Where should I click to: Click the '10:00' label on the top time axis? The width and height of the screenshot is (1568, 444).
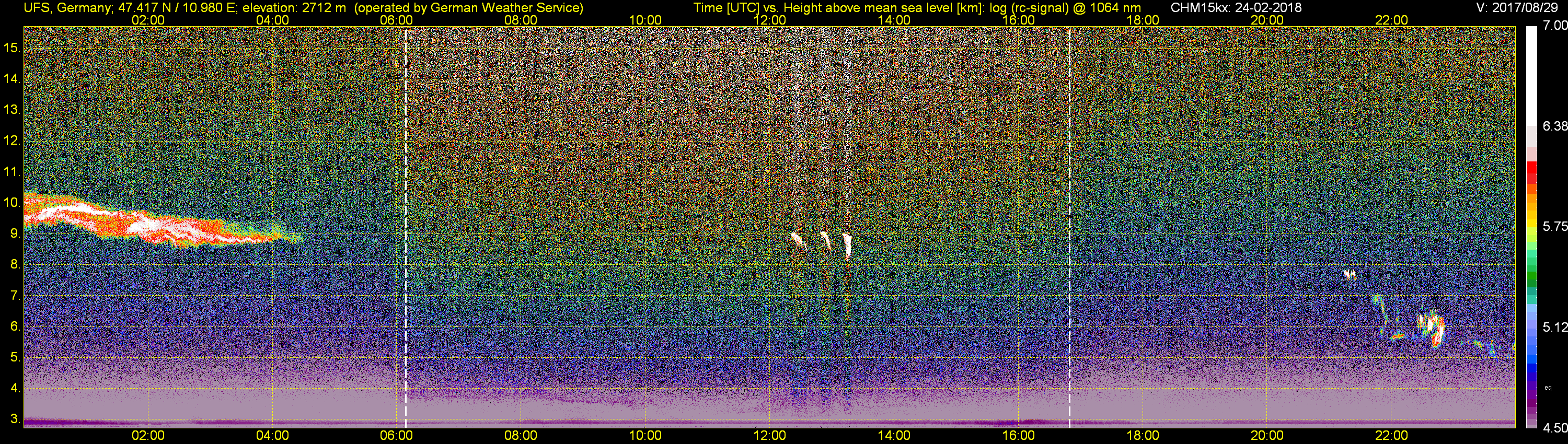tap(645, 20)
